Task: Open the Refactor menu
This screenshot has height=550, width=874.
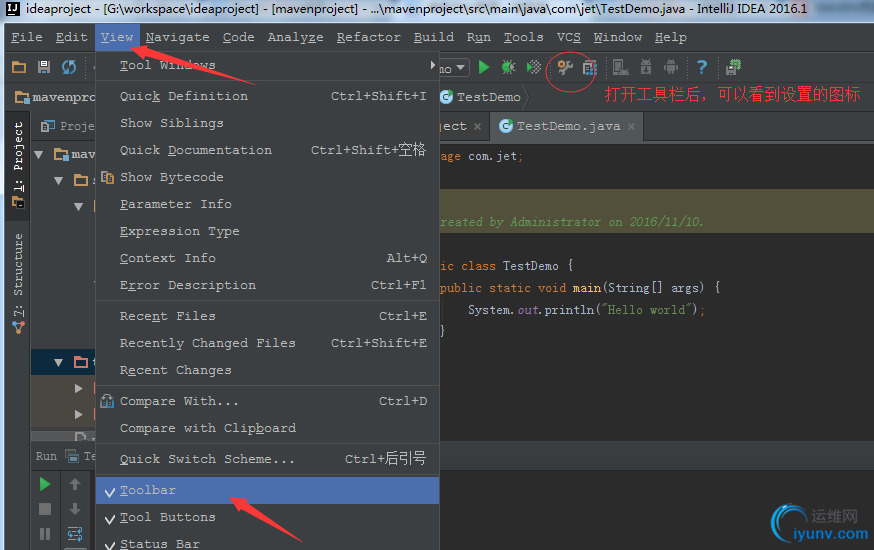Action: tap(368, 37)
